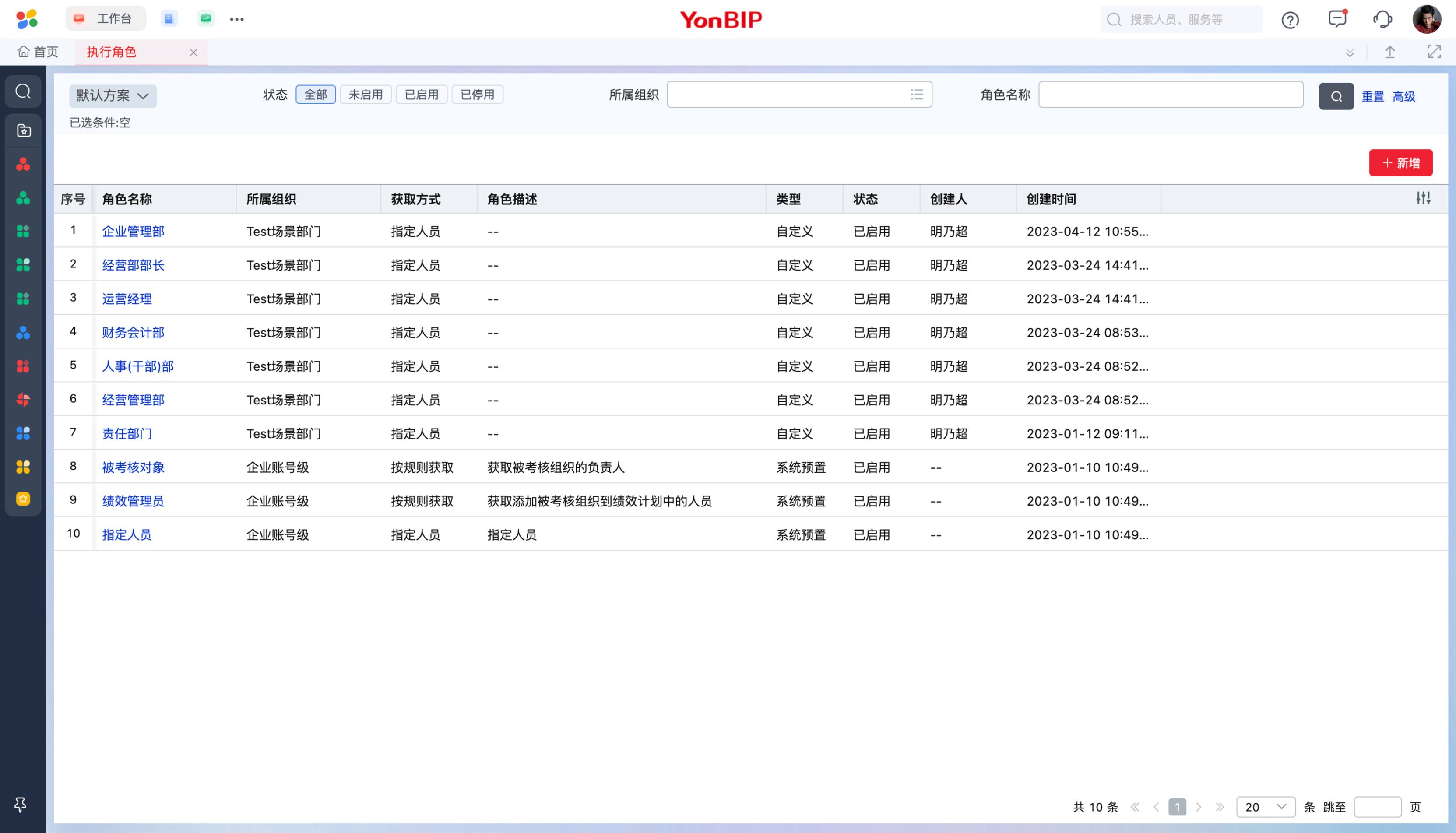Select the 已停用 status filter
The height and width of the screenshot is (833, 1456).
pyautogui.click(x=478, y=95)
